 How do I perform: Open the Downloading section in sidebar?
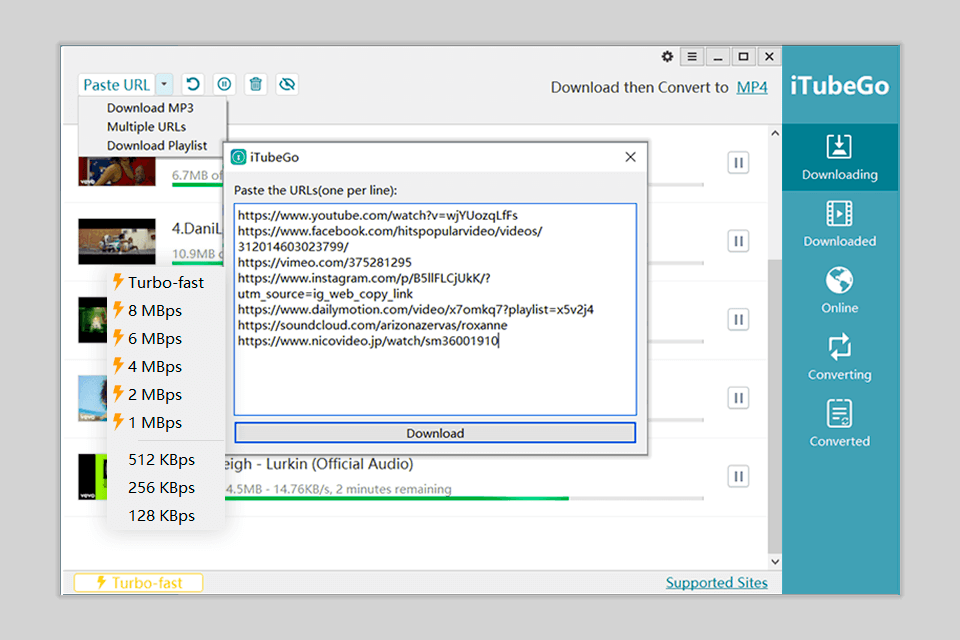[x=839, y=157]
